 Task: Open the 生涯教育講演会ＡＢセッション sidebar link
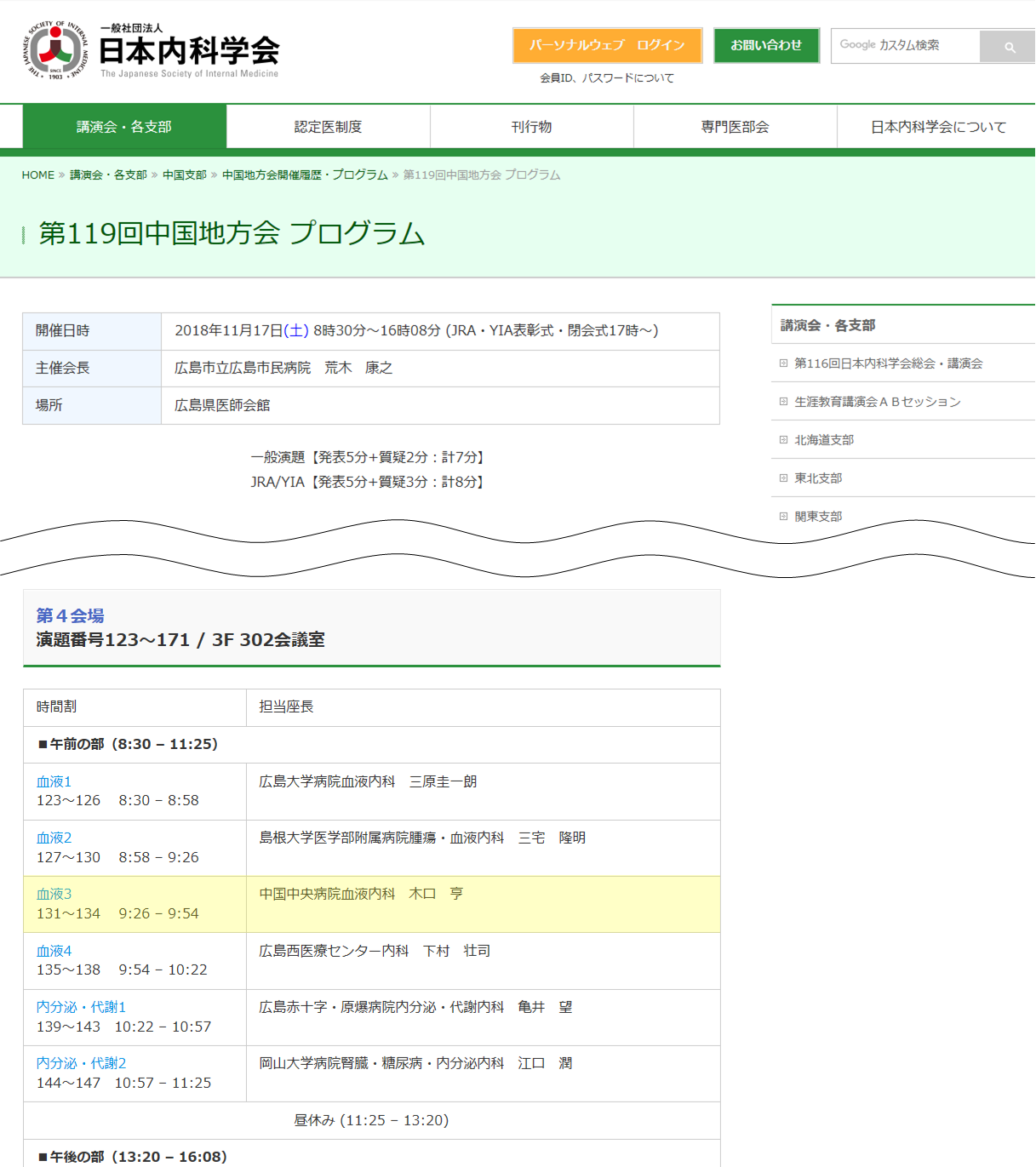(877, 402)
